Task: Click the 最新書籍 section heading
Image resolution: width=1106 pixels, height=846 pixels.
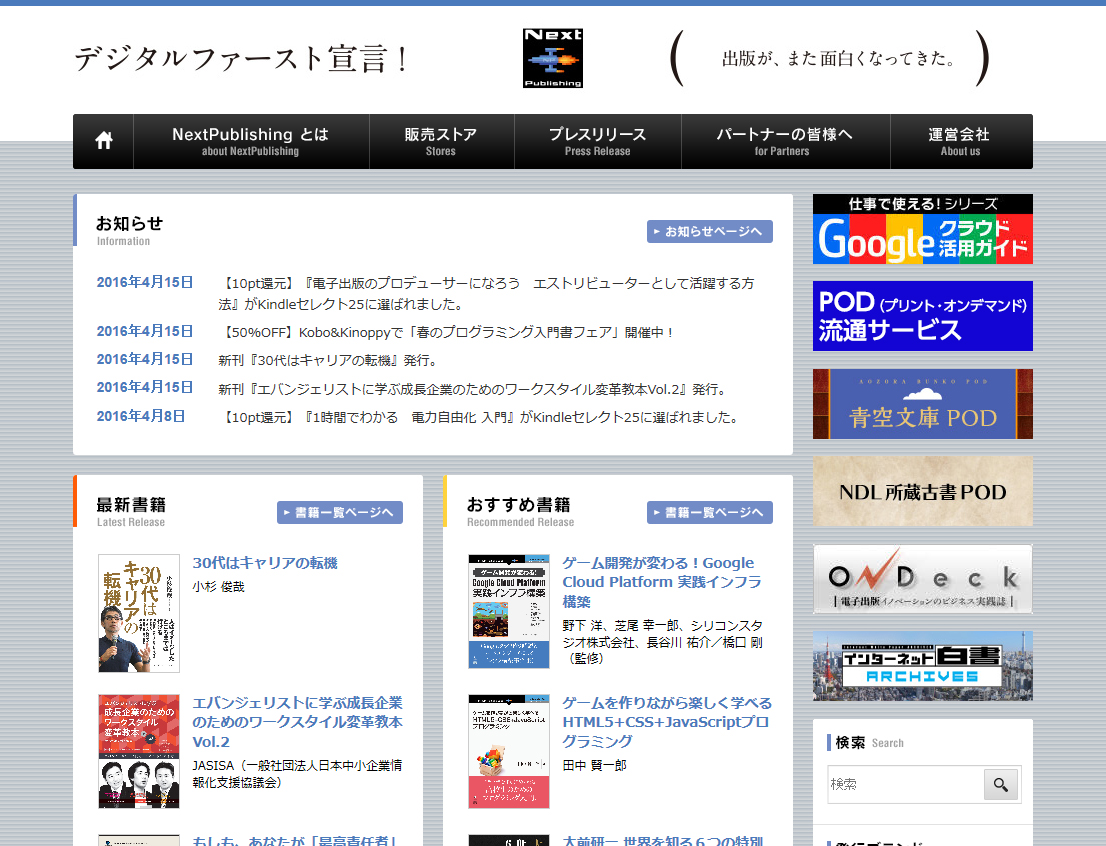Action: 131,504
